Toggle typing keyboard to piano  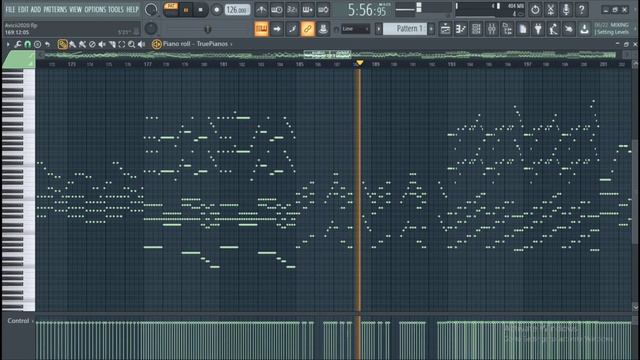pyautogui.click(x=261, y=29)
